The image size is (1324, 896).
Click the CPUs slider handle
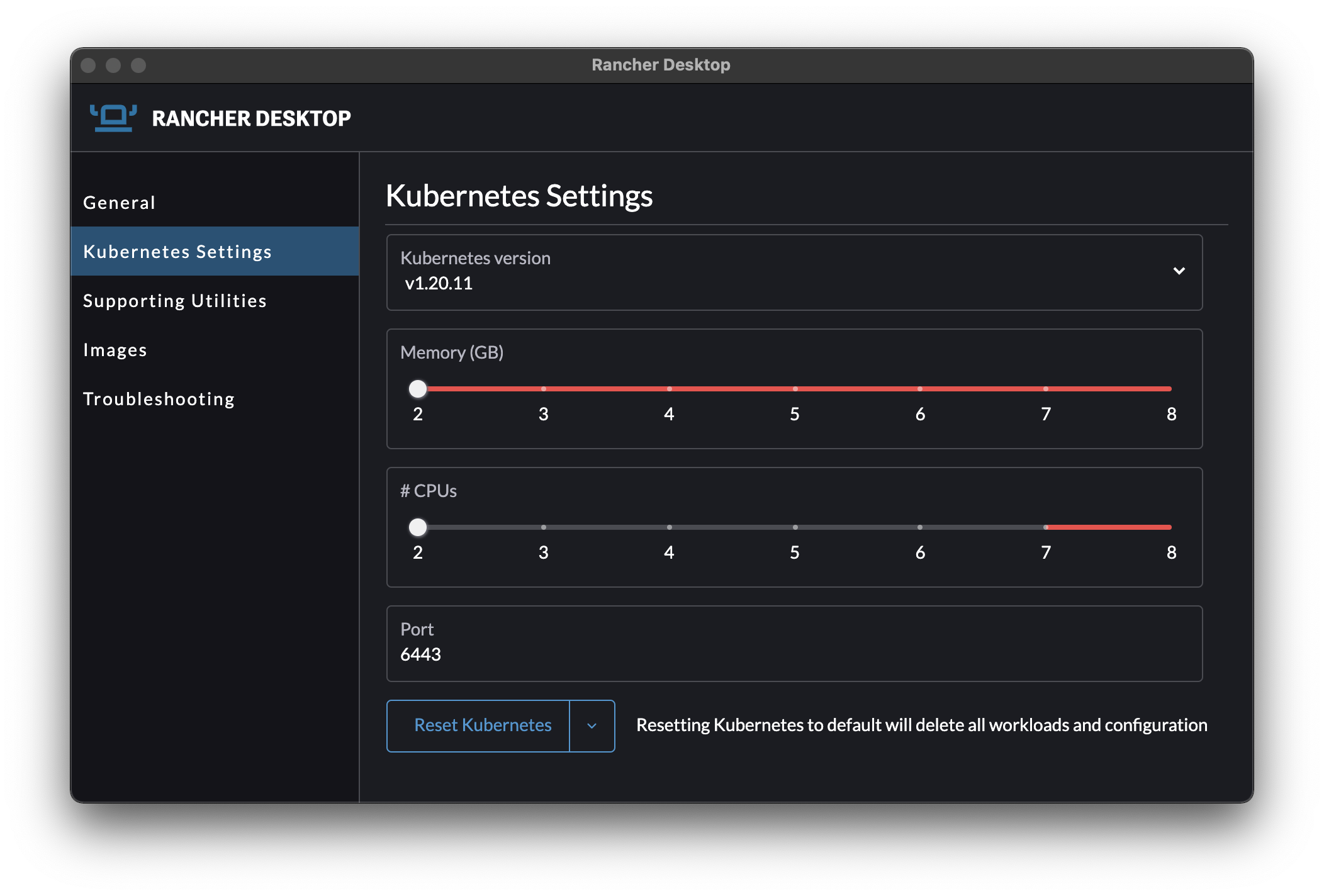pos(418,528)
